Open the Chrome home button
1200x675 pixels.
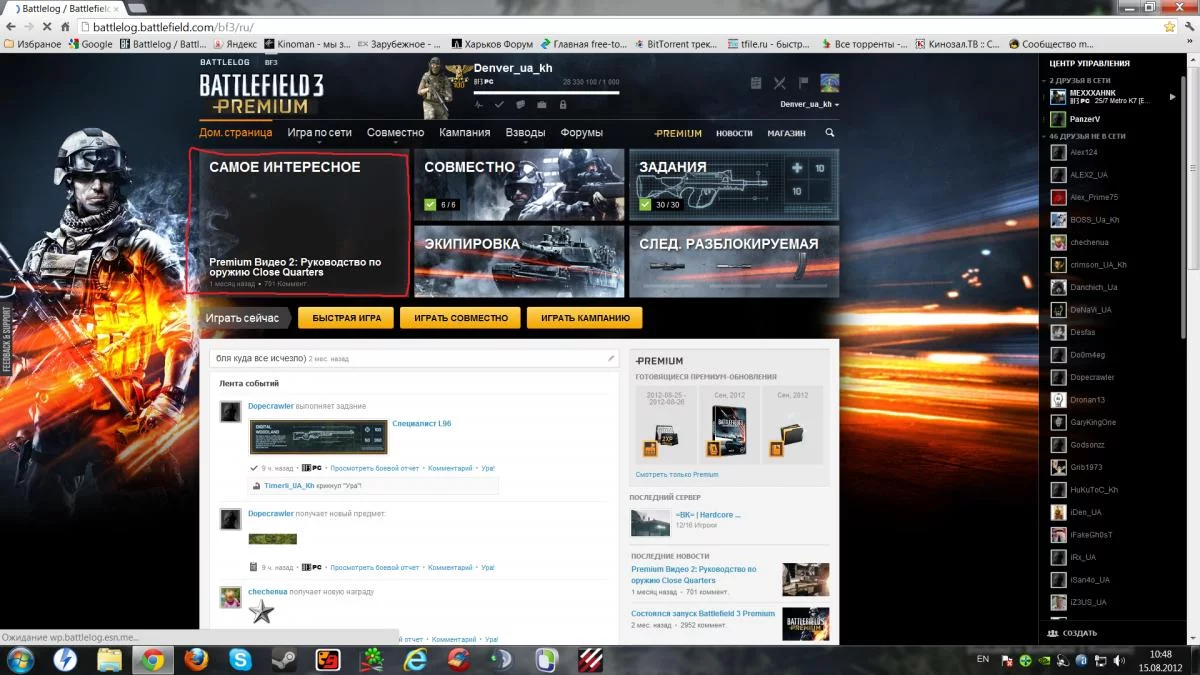(x=66, y=27)
